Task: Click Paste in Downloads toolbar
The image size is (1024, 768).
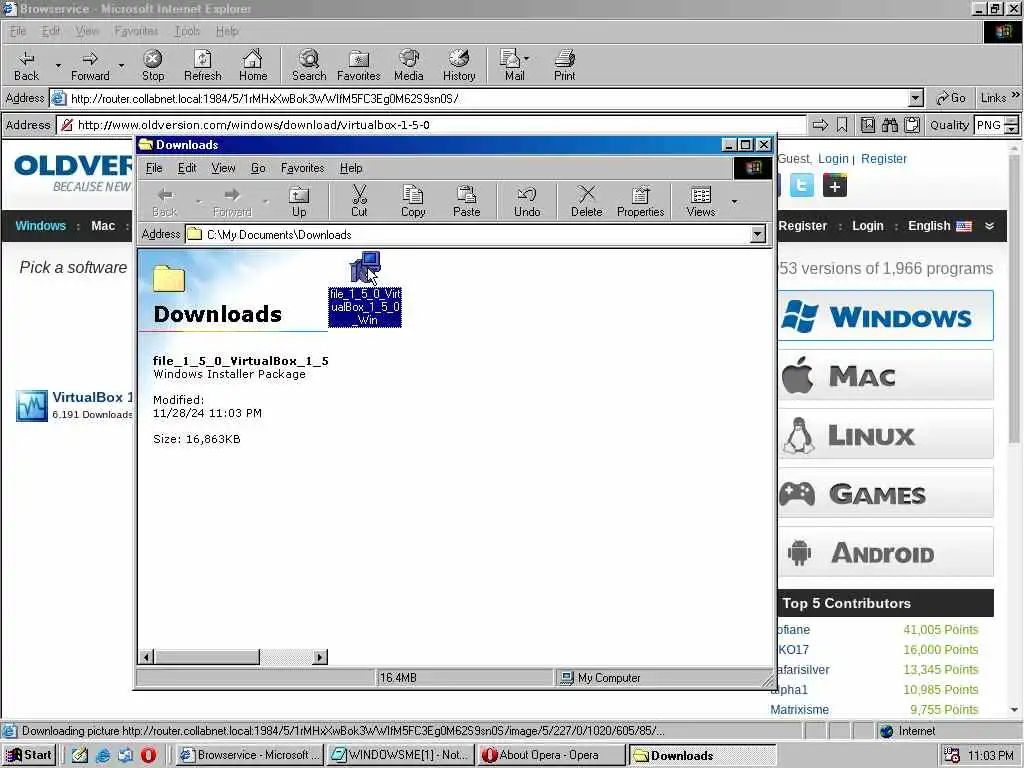Action: 466,201
